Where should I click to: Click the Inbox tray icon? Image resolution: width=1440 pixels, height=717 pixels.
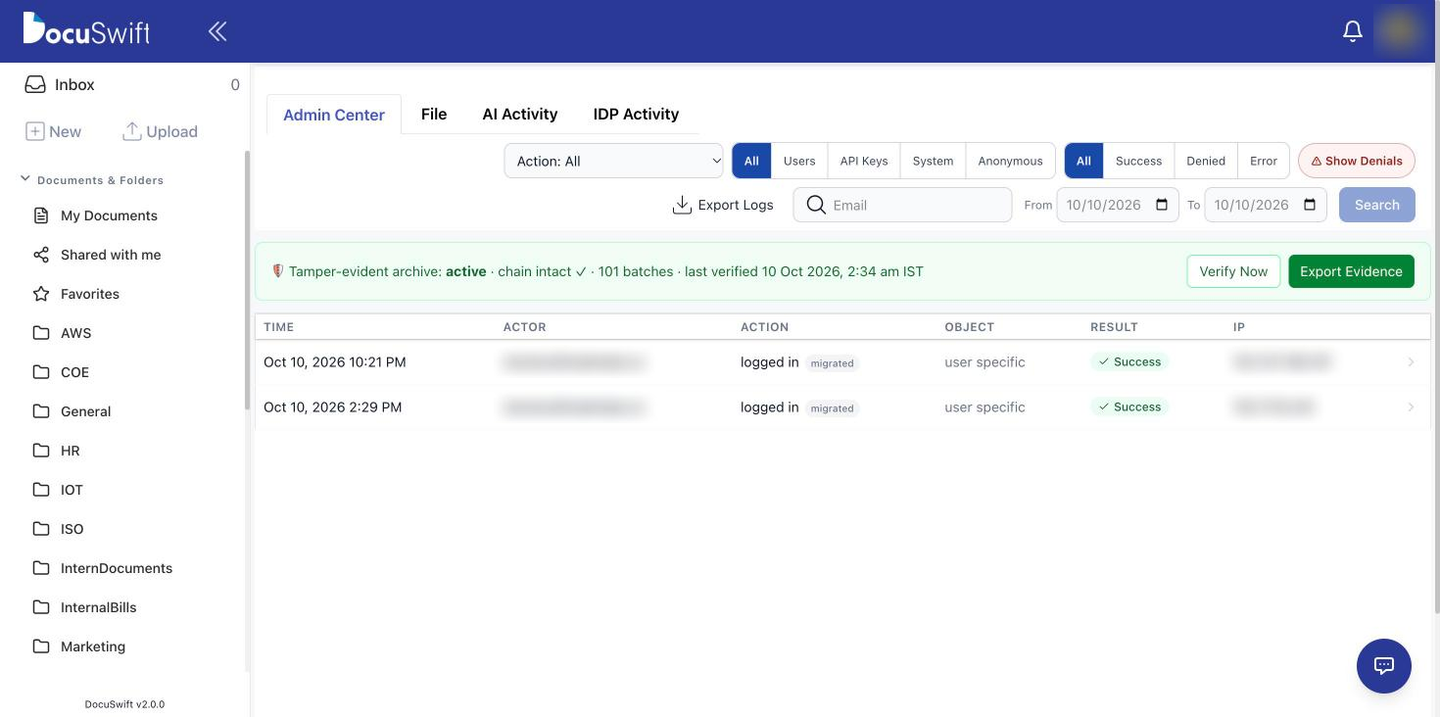35,84
